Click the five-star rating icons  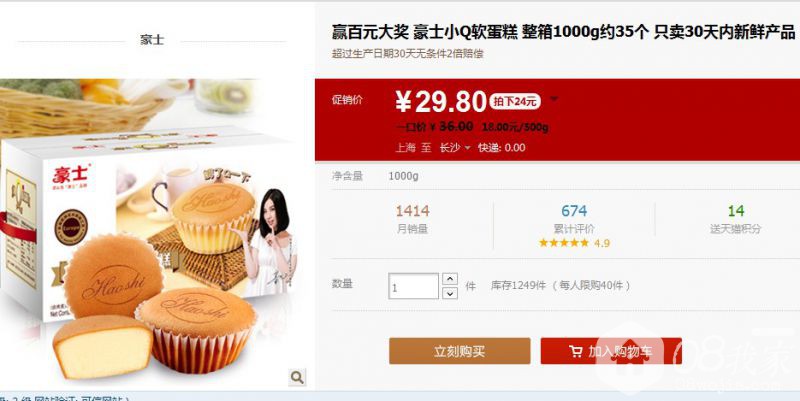564,243
